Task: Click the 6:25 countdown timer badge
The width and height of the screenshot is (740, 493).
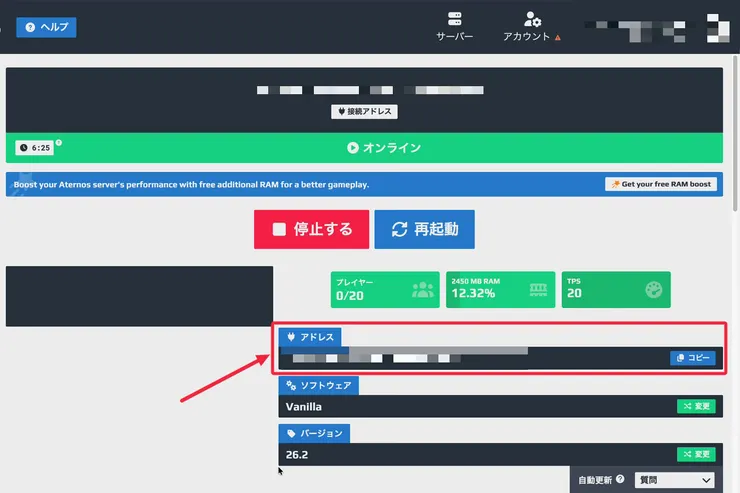Action: 34,148
